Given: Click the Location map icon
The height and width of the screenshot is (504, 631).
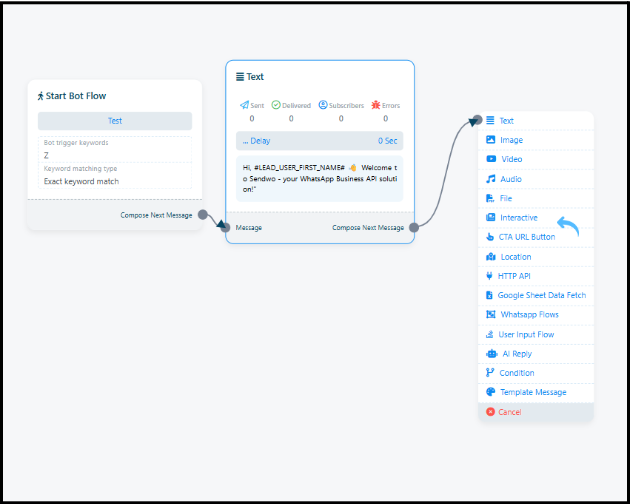Looking at the screenshot, I should tap(490, 257).
